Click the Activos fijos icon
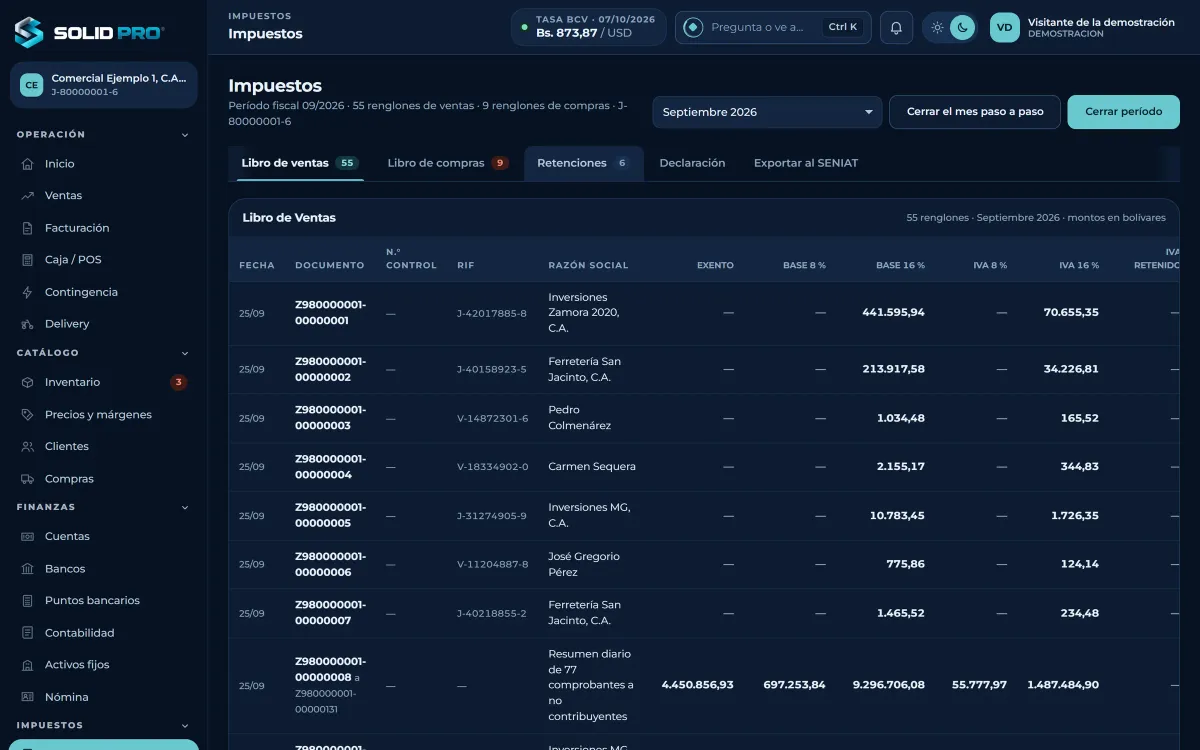This screenshot has height=750, width=1200. pos(28,665)
